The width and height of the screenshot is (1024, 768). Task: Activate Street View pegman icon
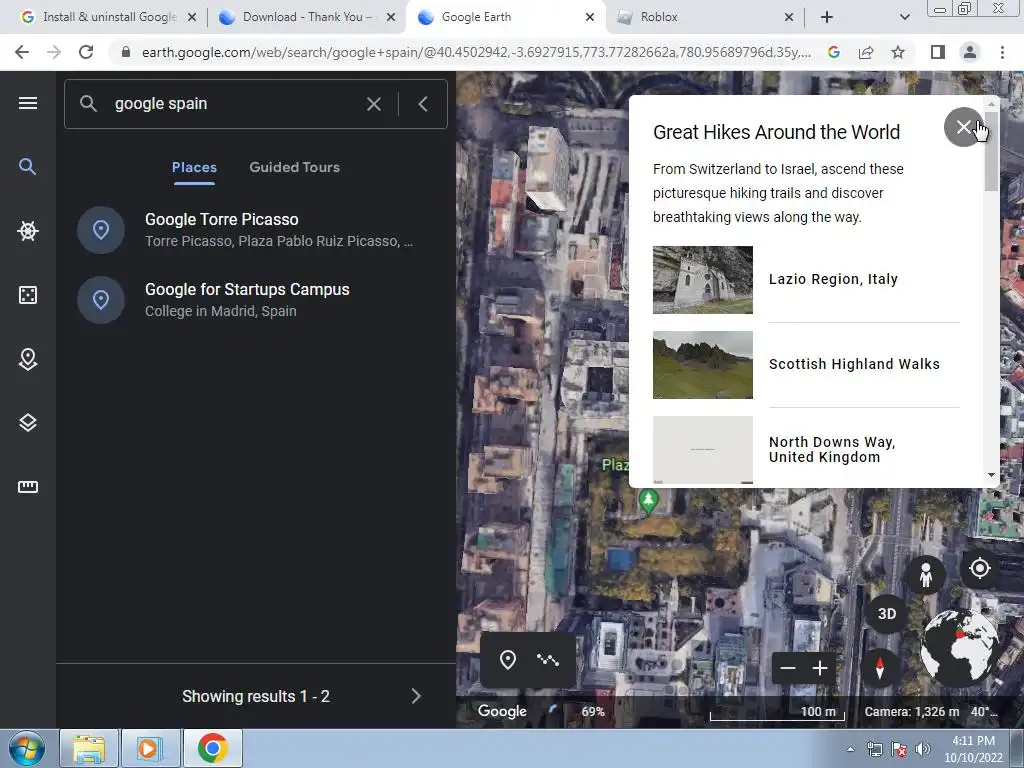[925, 575]
